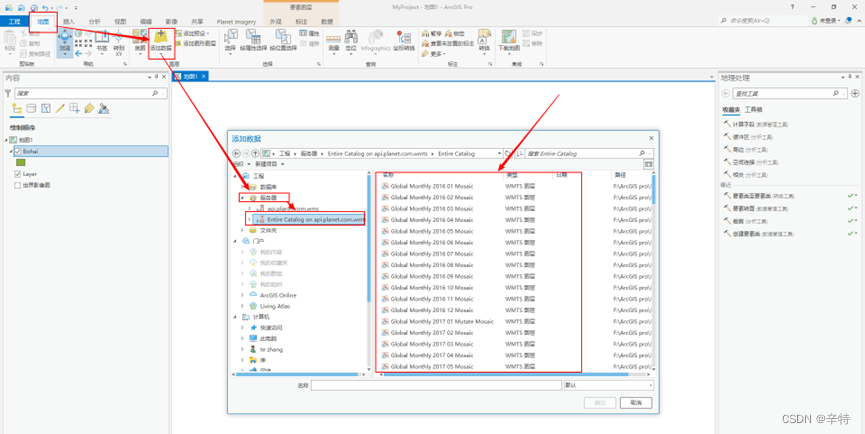The width and height of the screenshot is (865, 434).
Task: Click the Contents pane search field
Action: [91, 93]
